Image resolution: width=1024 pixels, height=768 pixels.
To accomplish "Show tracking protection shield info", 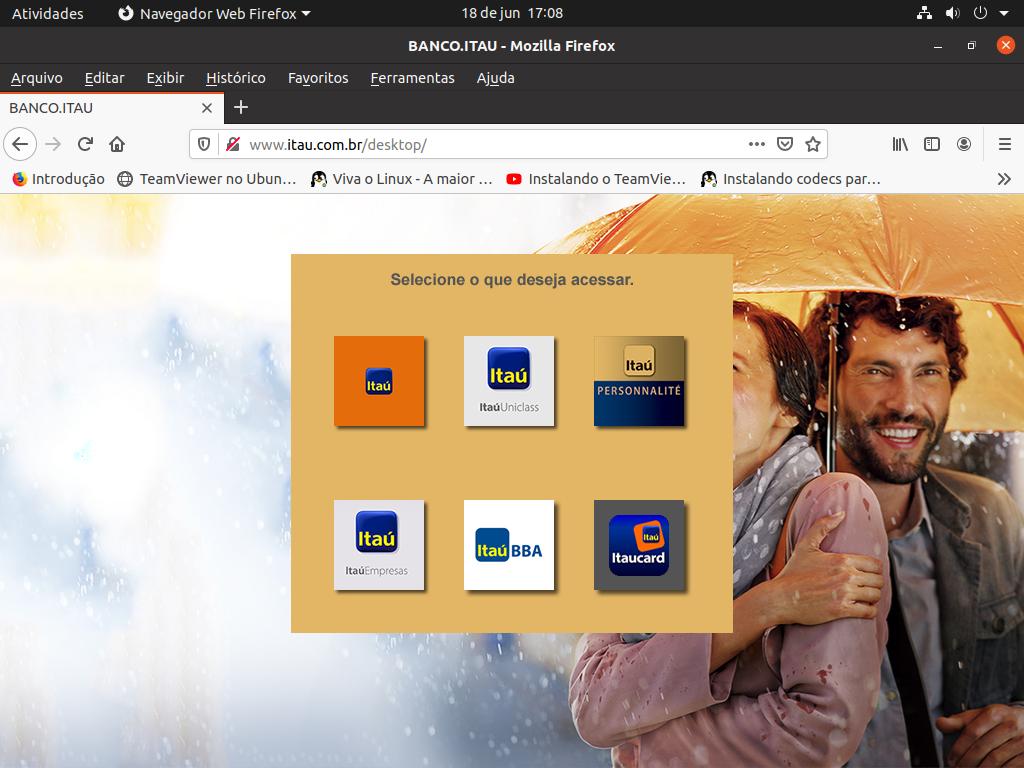I will 204,144.
